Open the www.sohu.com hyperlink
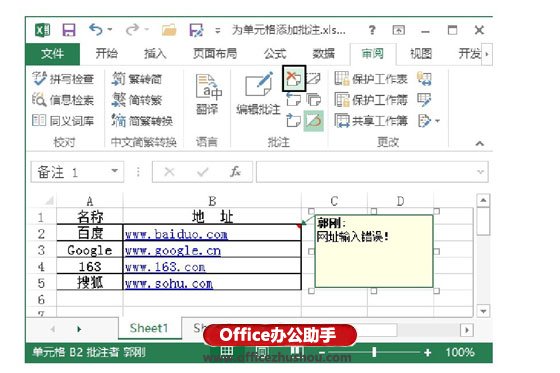The width and height of the screenshot is (560, 373). (x=169, y=284)
